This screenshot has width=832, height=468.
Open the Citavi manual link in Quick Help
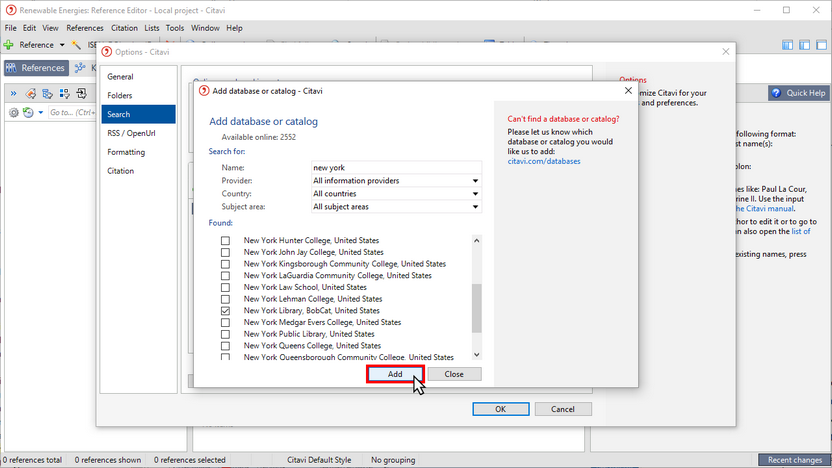tap(764, 209)
